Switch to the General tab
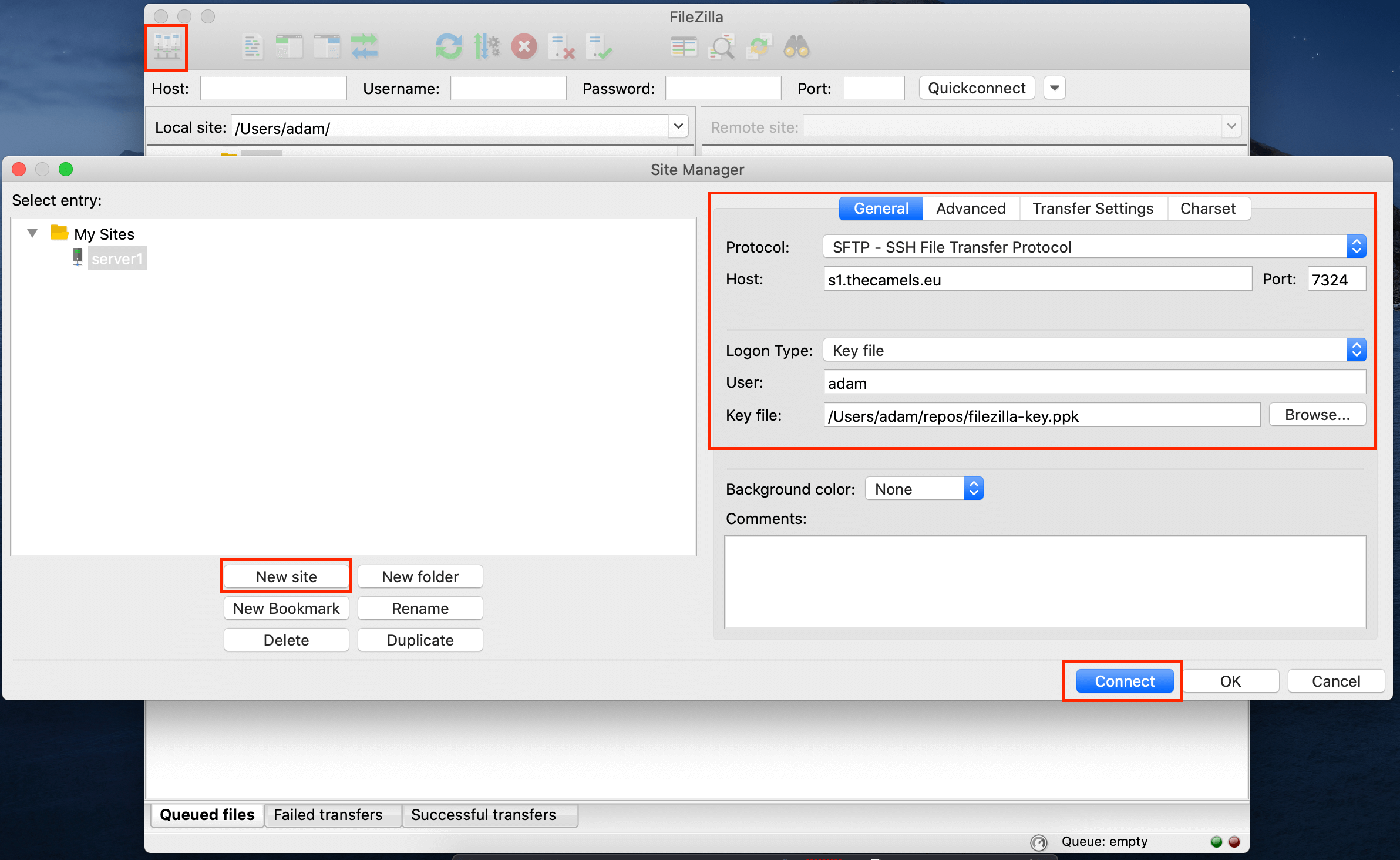1400x860 pixels. [x=881, y=209]
